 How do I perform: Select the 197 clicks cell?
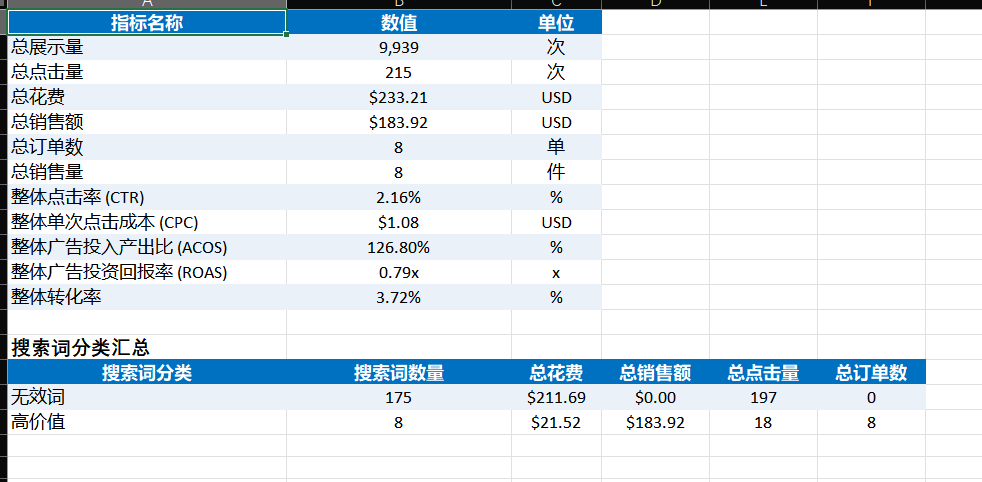[763, 397]
